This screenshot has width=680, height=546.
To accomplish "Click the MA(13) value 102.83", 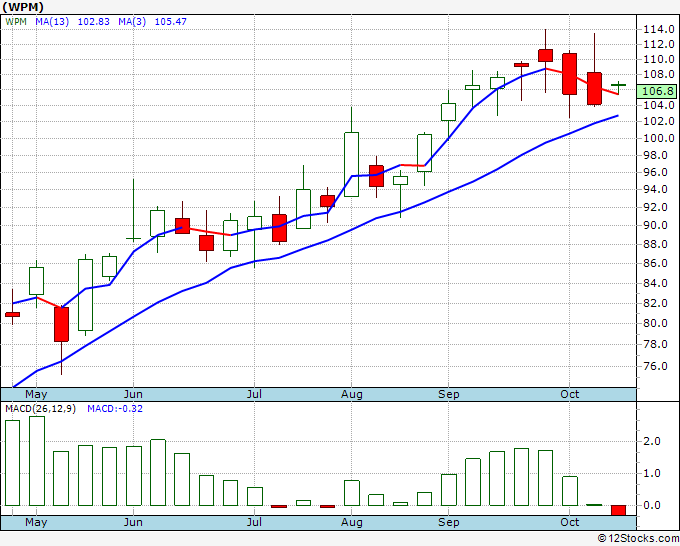I will click(93, 21).
